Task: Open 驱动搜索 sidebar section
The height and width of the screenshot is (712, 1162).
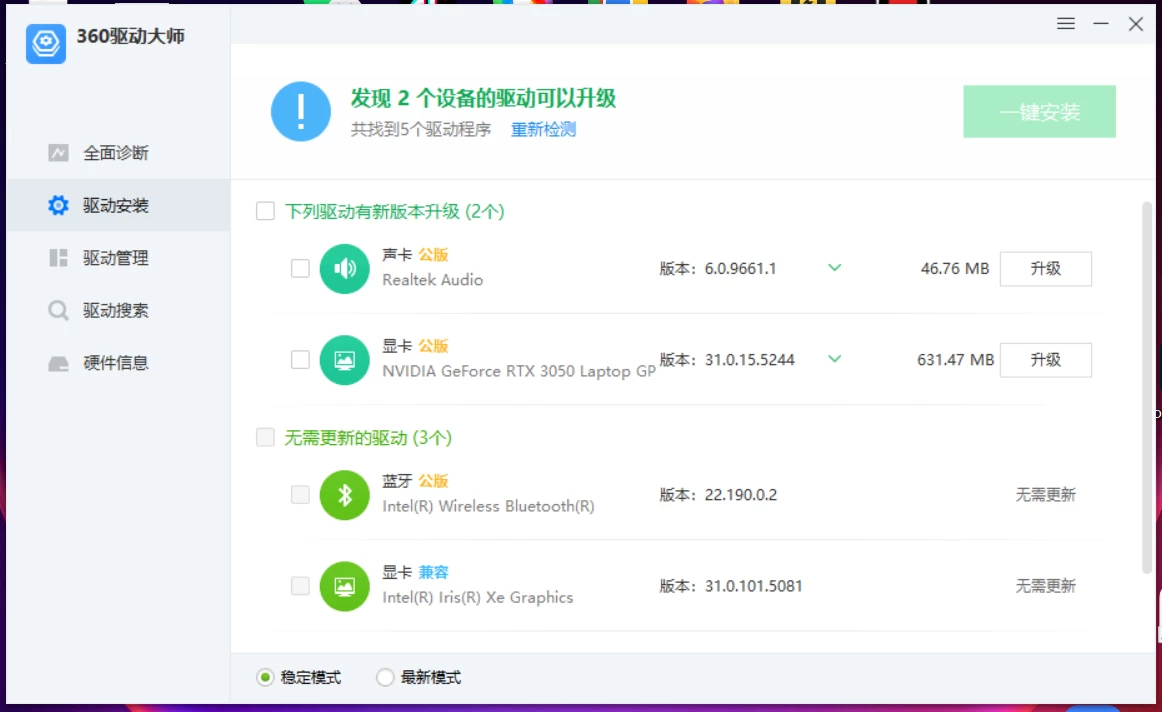Action: [119, 310]
